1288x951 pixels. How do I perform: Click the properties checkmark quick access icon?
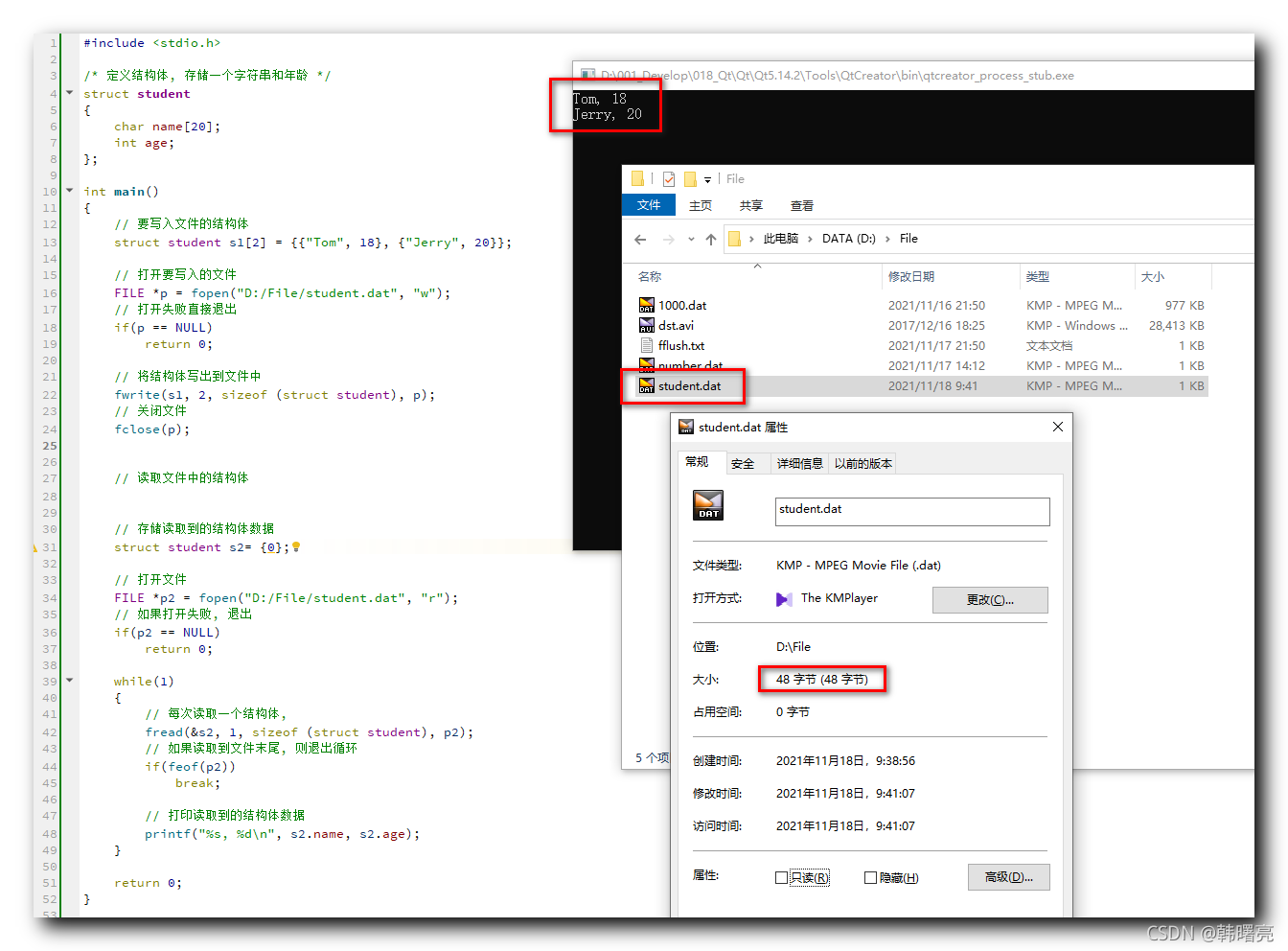(x=669, y=179)
